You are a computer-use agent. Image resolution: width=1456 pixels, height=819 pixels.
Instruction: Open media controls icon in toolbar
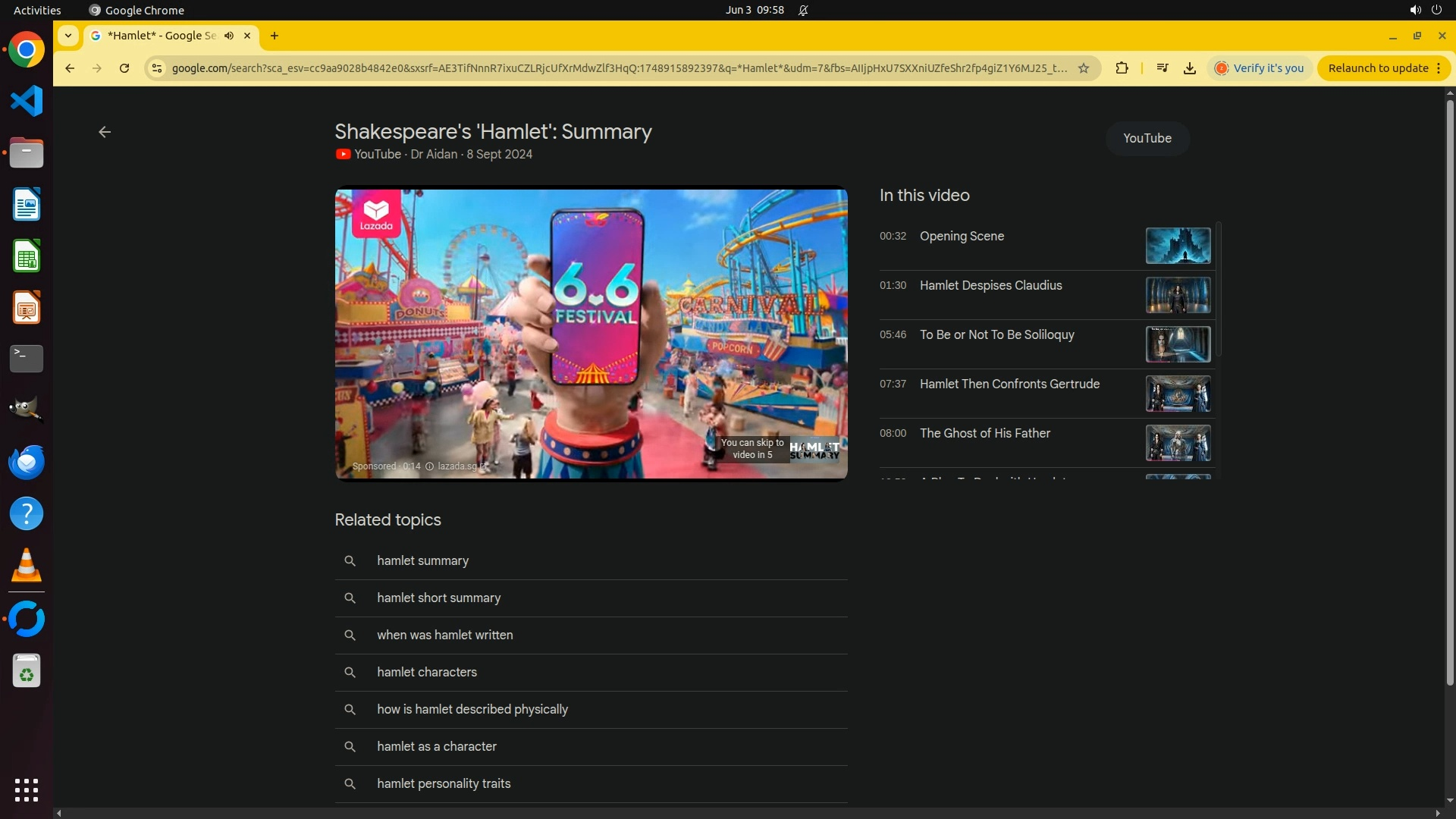point(1162,68)
